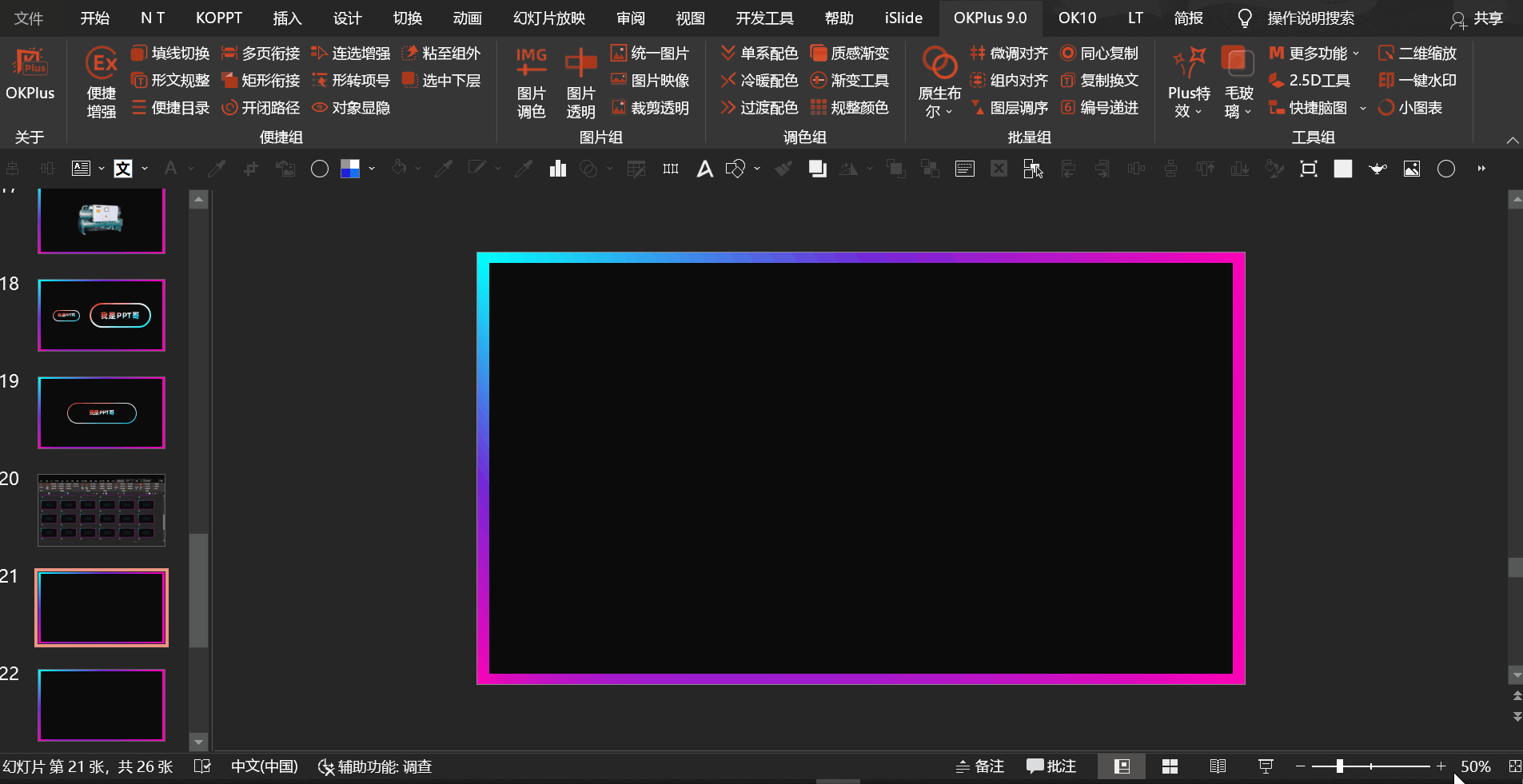Click the 50% zoom level
Viewport: 1523px width, 784px height.
tap(1475, 766)
